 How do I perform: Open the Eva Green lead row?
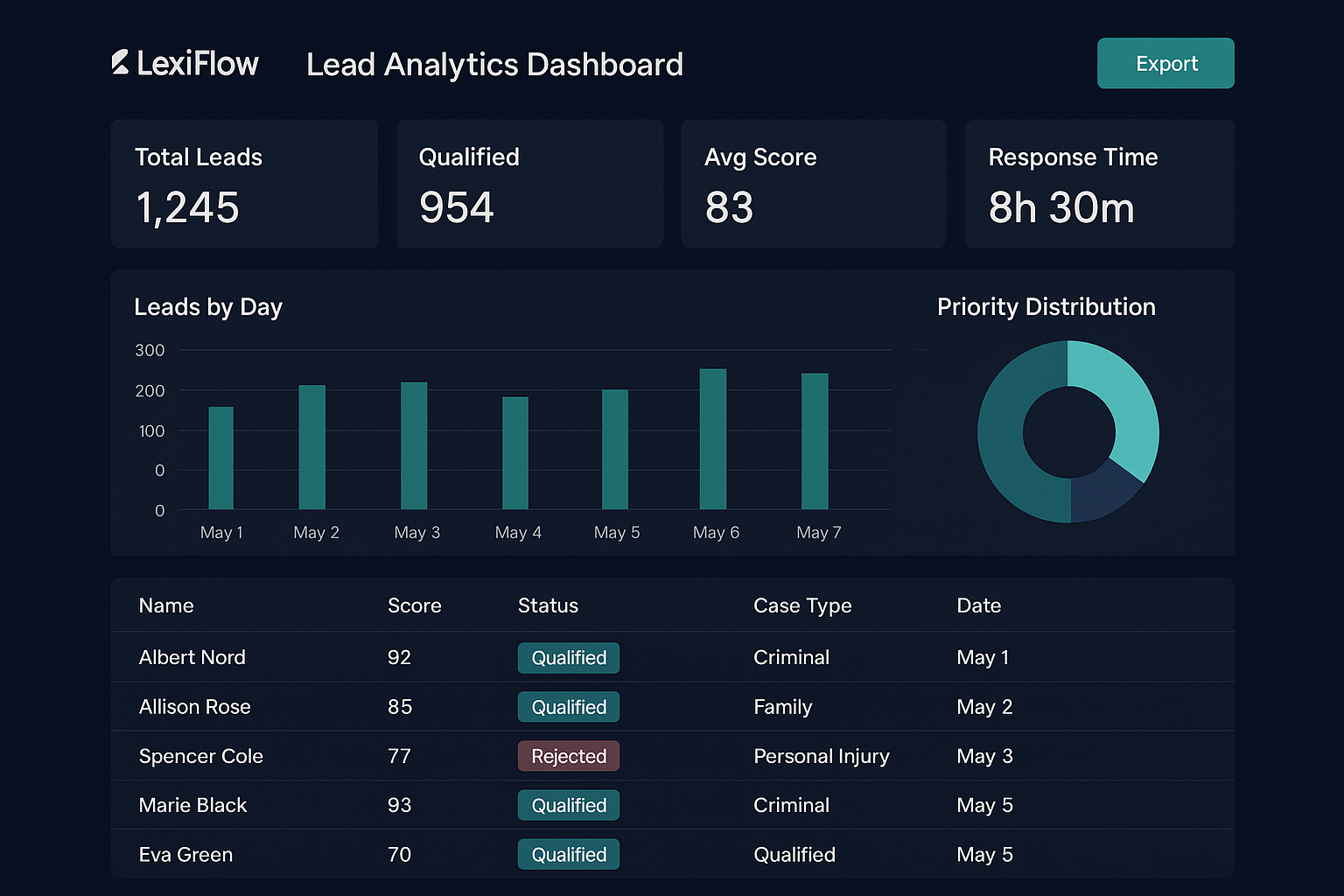pyautogui.click(x=672, y=854)
